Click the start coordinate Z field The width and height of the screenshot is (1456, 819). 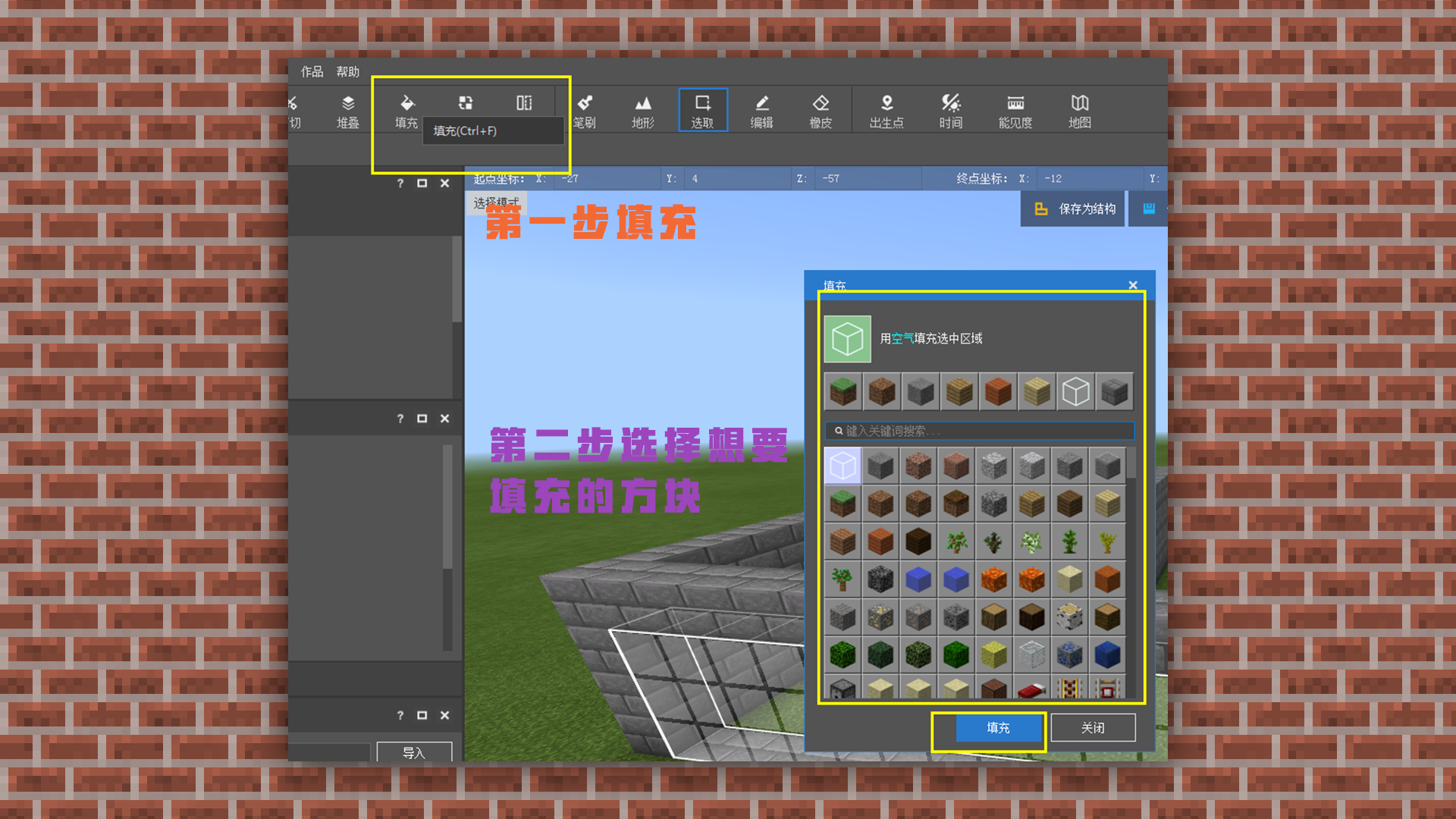[867, 179]
